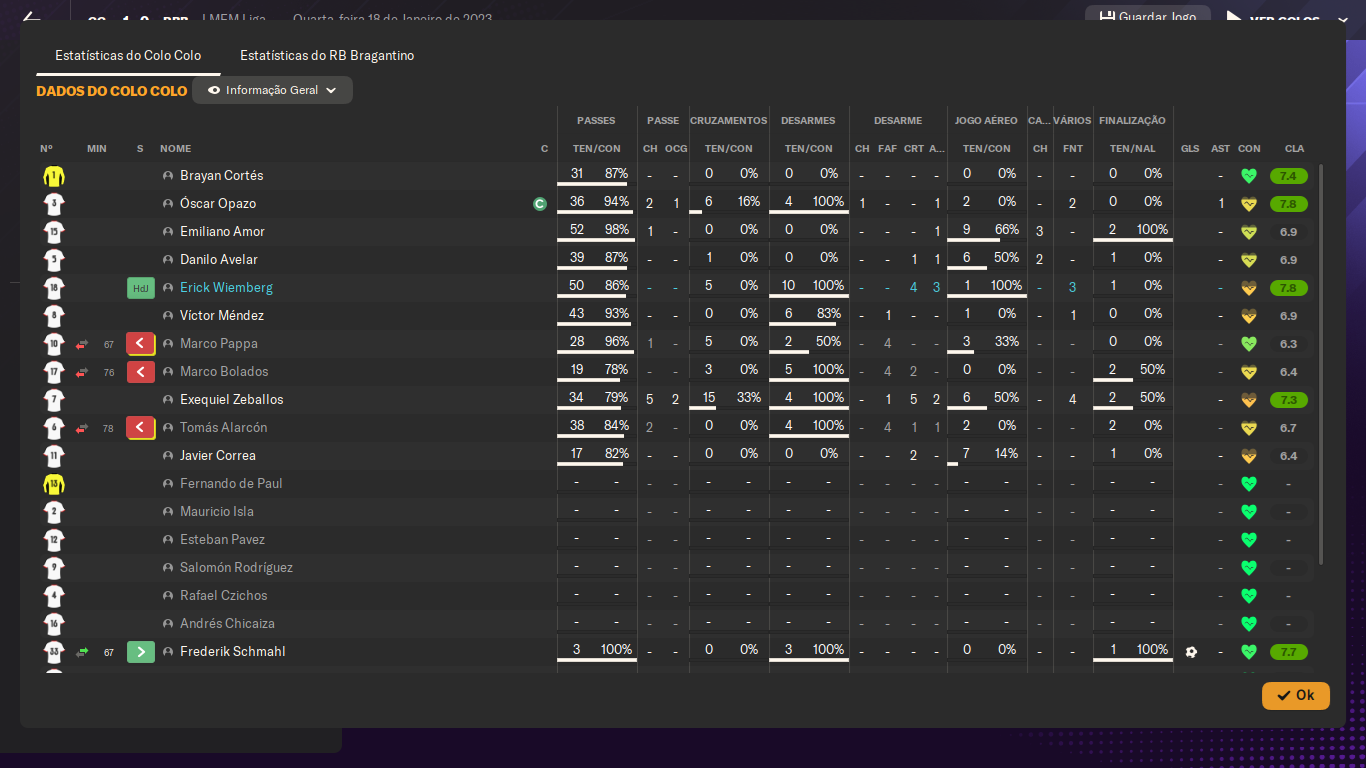Viewport: 1366px width, 768px height.
Task: Open Frederik Schmahl player name
Action: click(x=233, y=652)
